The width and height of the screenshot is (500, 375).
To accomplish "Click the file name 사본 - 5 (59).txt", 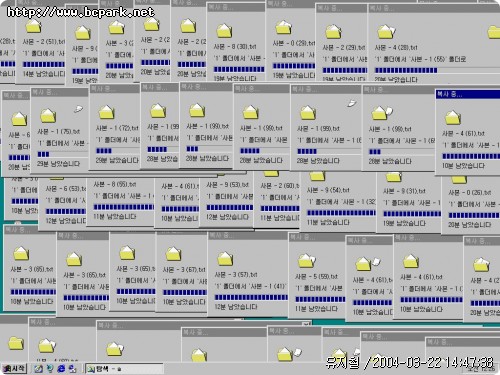I will point(316,276).
